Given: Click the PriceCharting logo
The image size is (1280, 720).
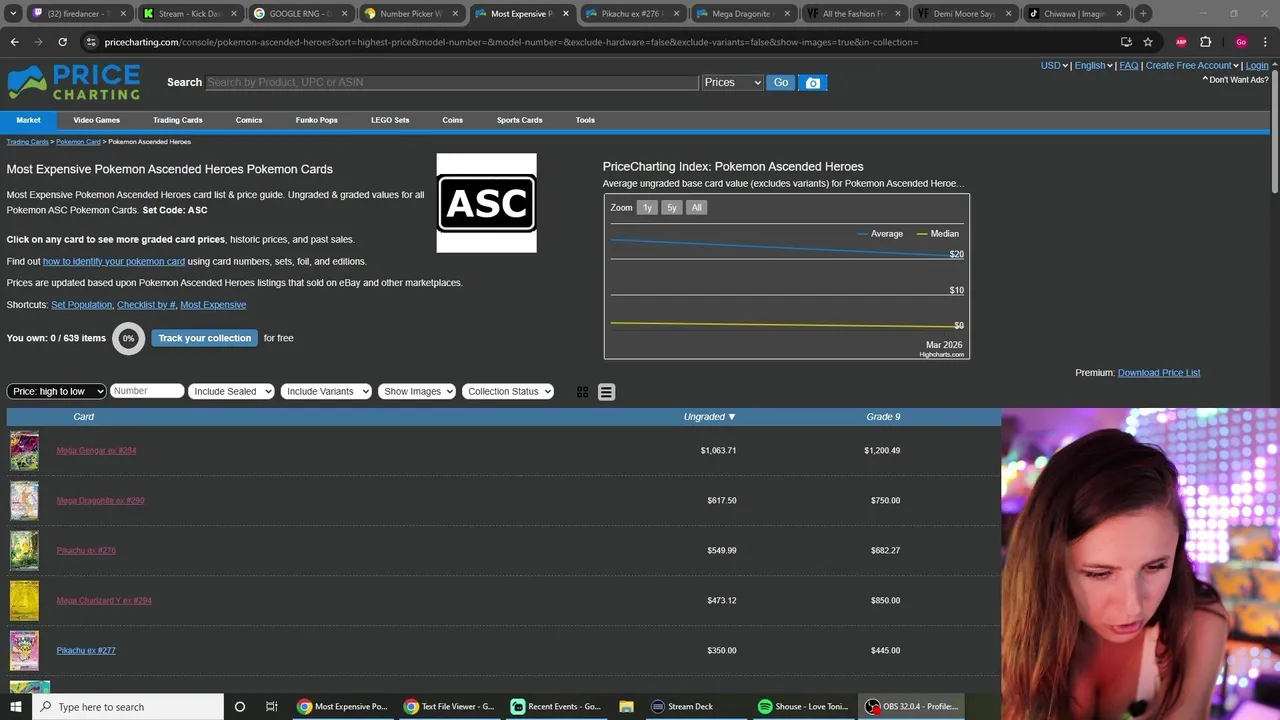Looking at the screenshot, I should (74, 83).
